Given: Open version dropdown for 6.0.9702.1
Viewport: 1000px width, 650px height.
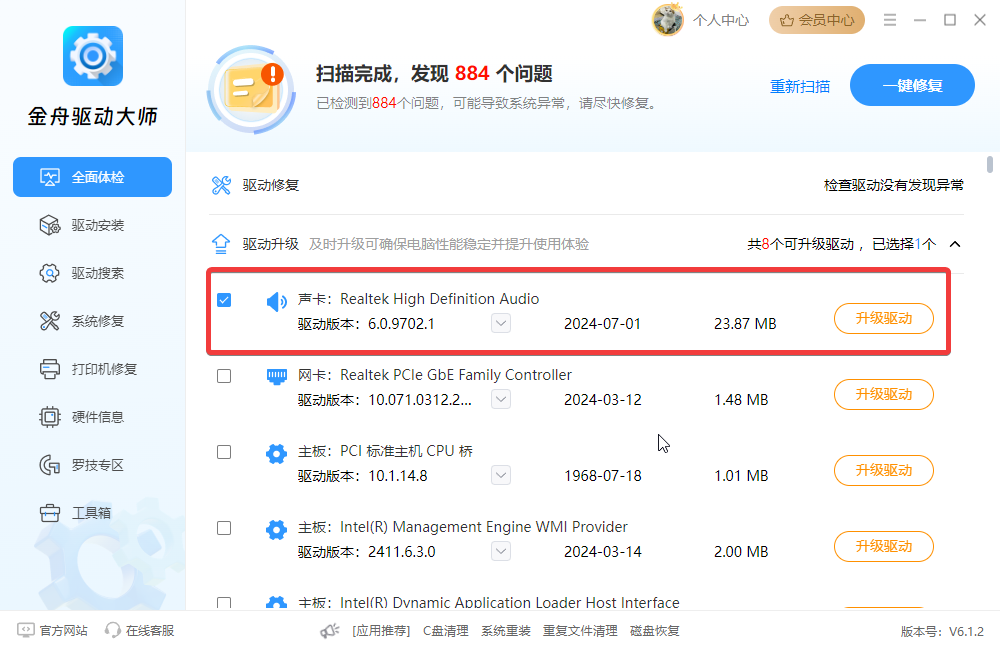Looking at the screenshot, I should point(501,323).
